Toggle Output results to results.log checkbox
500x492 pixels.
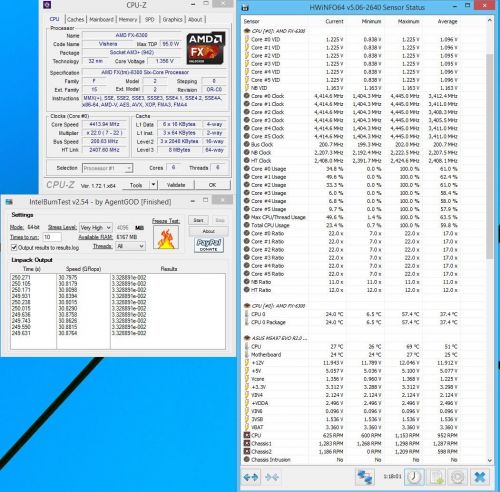coord(14,247)
